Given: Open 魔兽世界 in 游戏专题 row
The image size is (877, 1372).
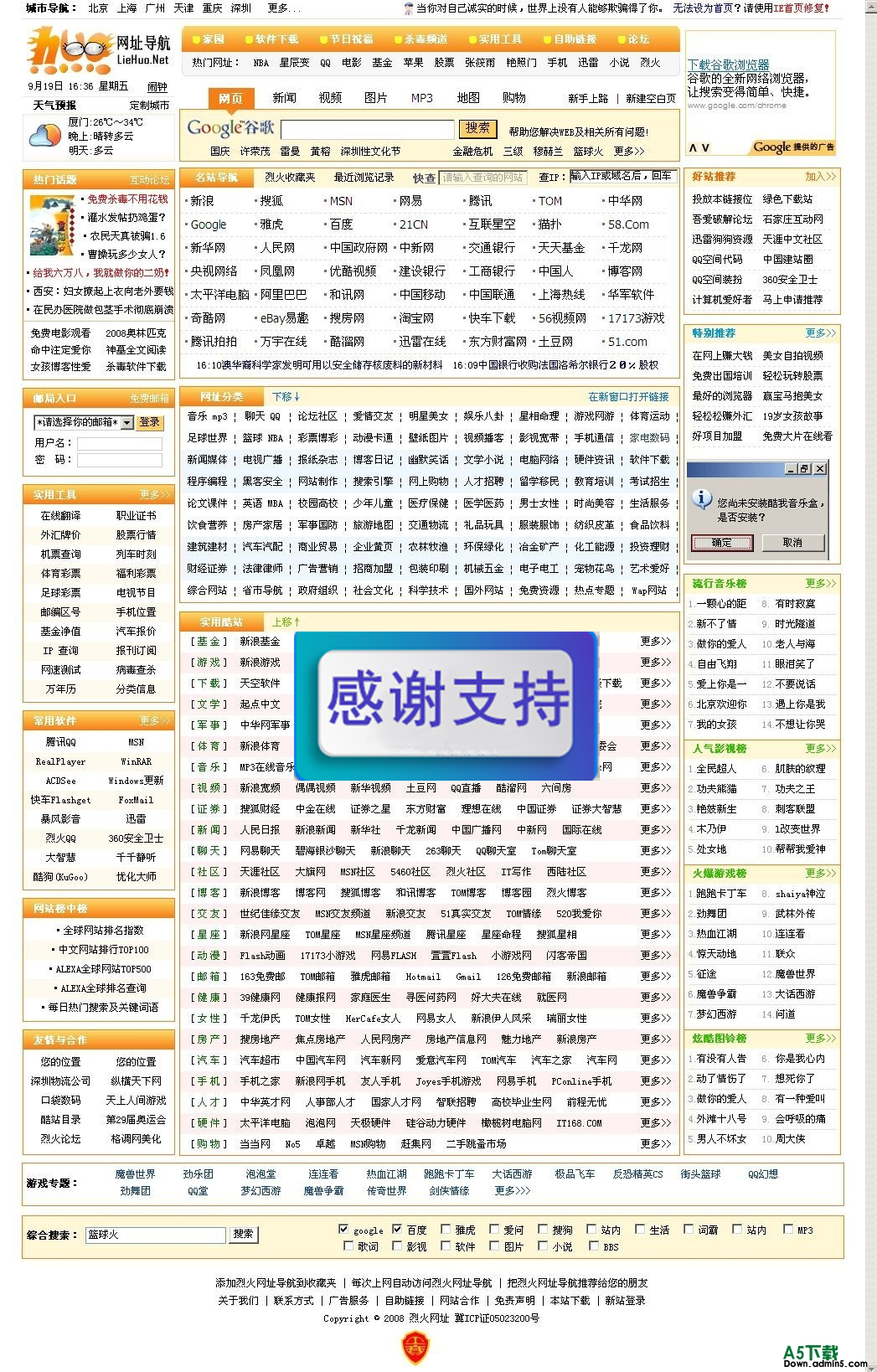Looking at the screenshot, I should click(x=135, y=1174).
